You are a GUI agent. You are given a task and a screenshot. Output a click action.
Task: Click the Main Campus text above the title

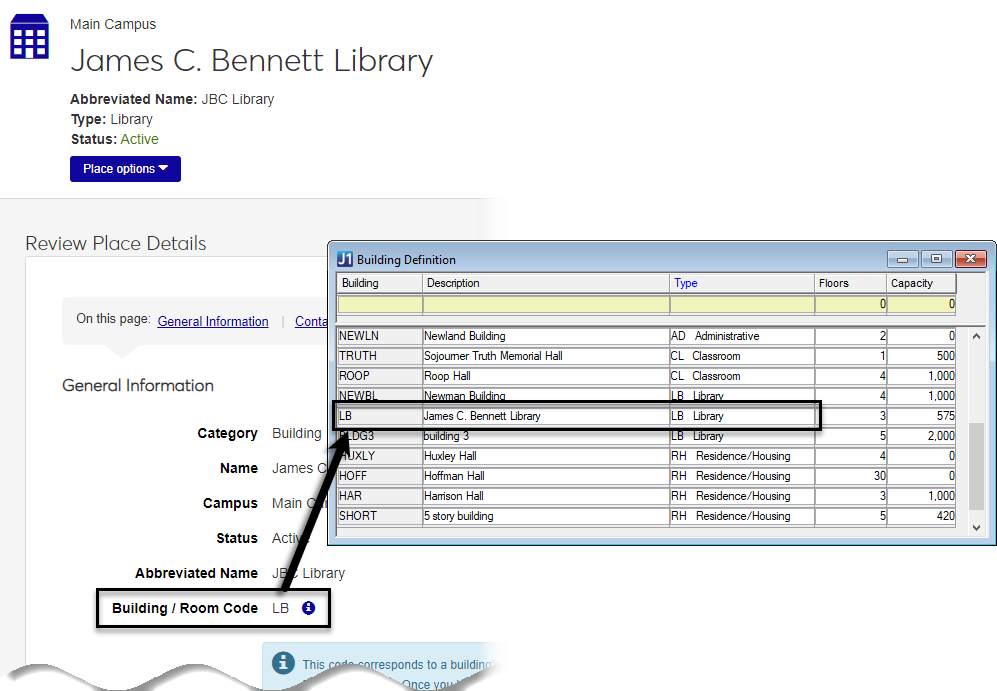click(x=113, y=24)
